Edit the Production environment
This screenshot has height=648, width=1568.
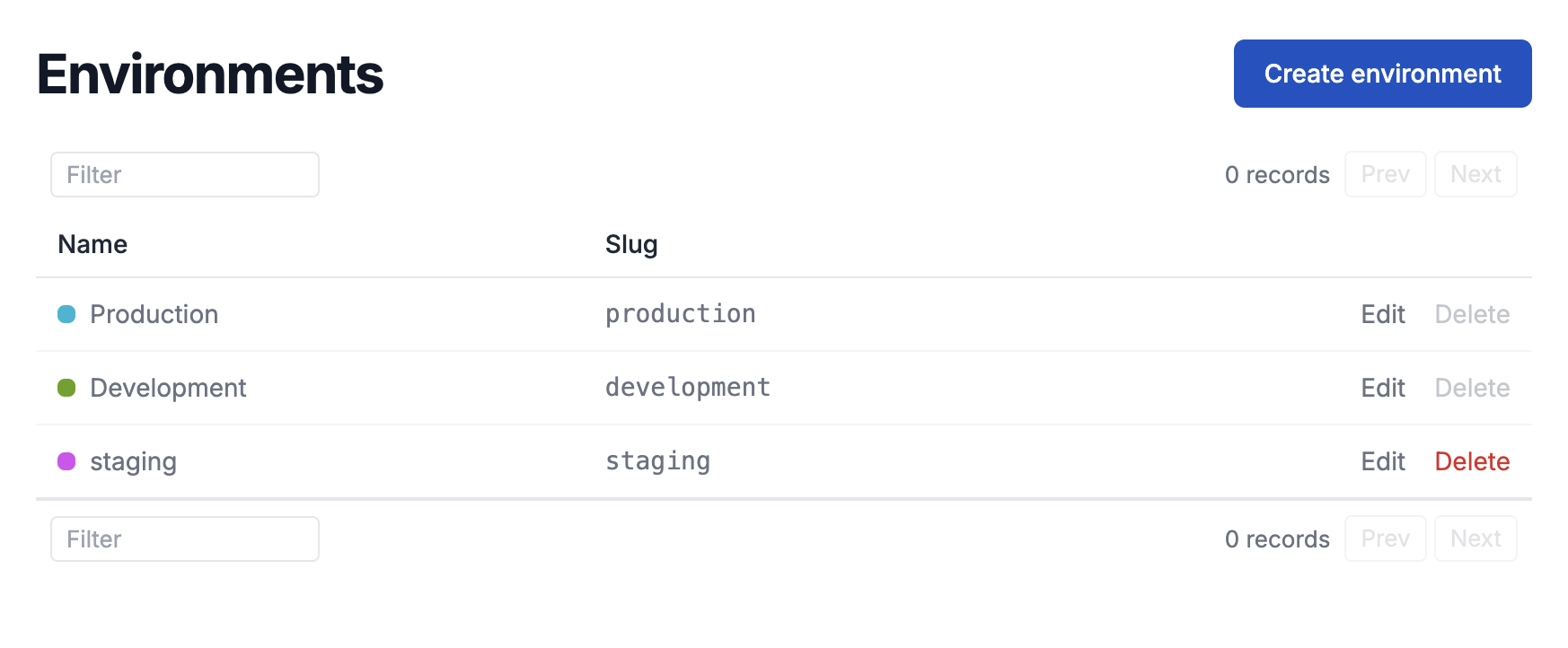[x=1382, y=315]
